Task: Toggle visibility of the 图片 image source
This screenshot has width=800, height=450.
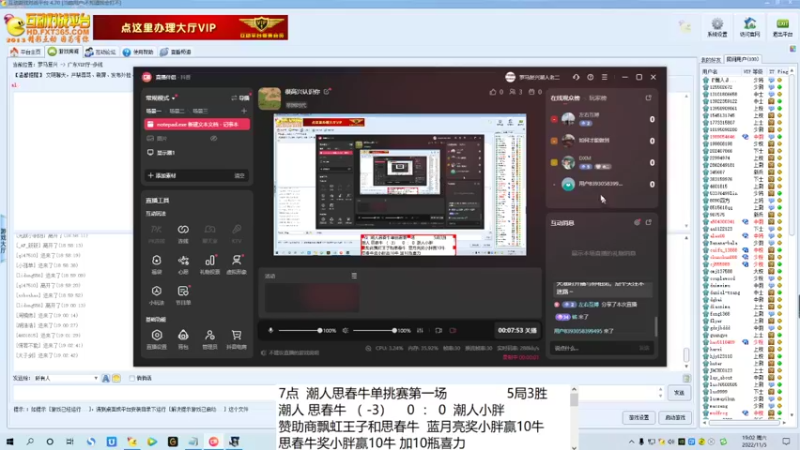Action: click(x=214, y=138)
